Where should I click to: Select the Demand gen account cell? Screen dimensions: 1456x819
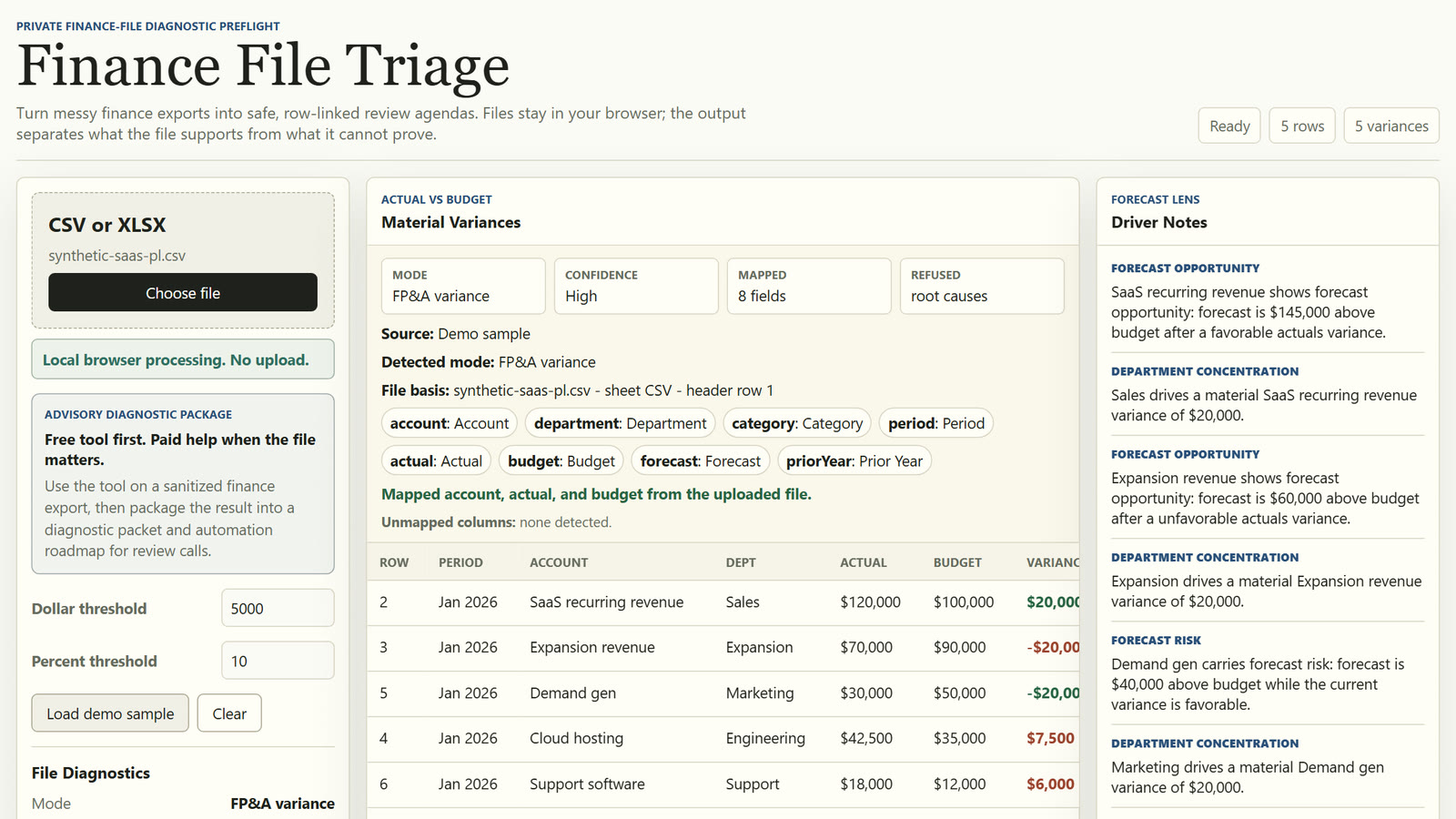[x=573, y=693]
